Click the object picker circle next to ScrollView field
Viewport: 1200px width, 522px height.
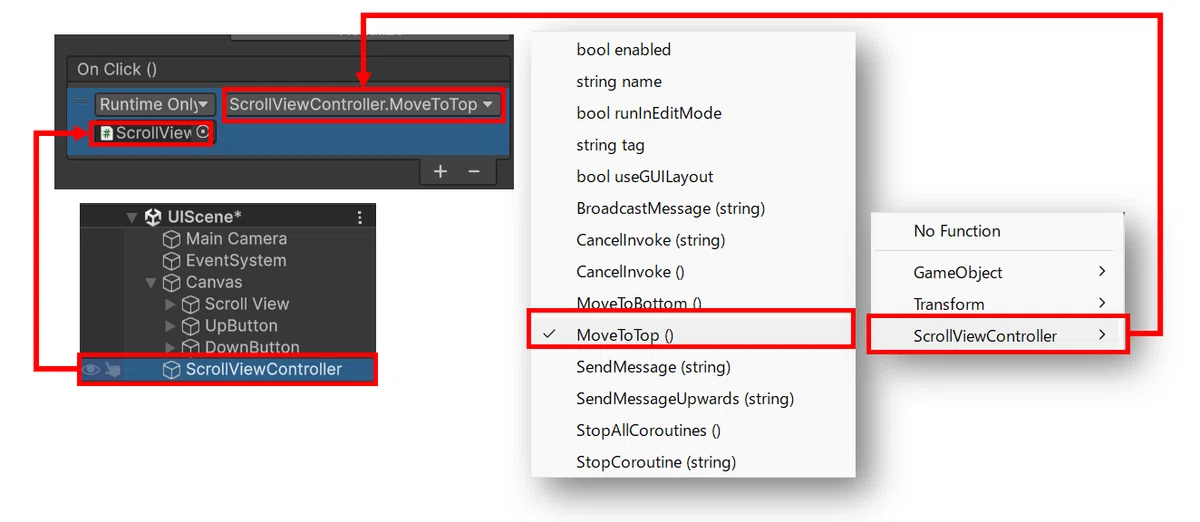(203, 132)
